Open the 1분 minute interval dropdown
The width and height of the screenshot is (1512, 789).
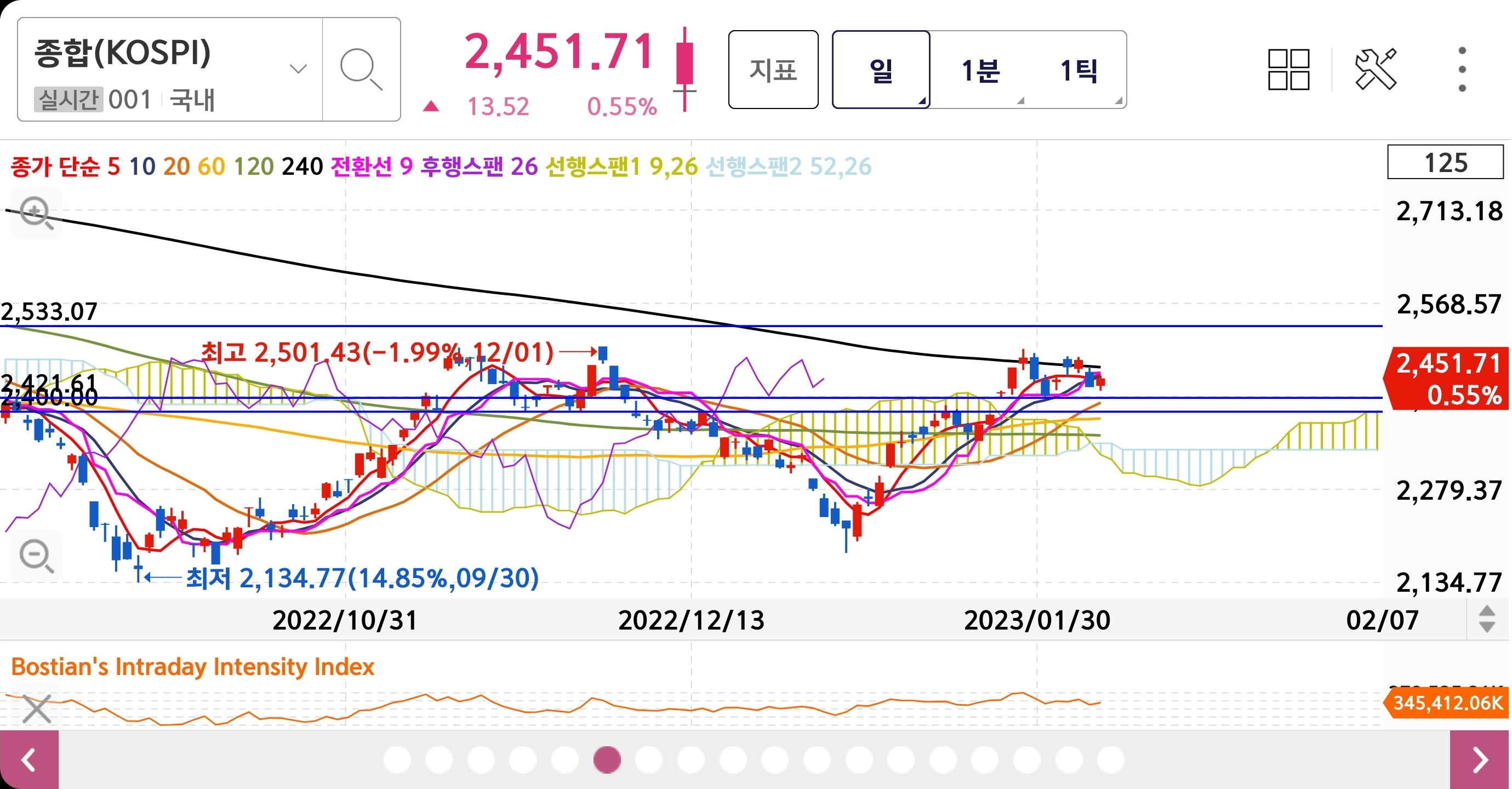980,71
